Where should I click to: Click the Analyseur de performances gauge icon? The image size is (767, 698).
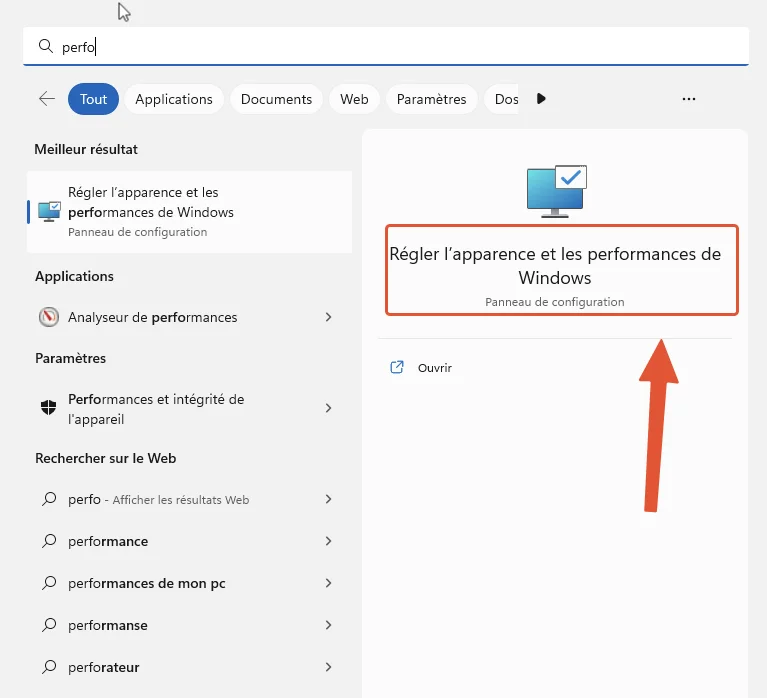[49, 317]
